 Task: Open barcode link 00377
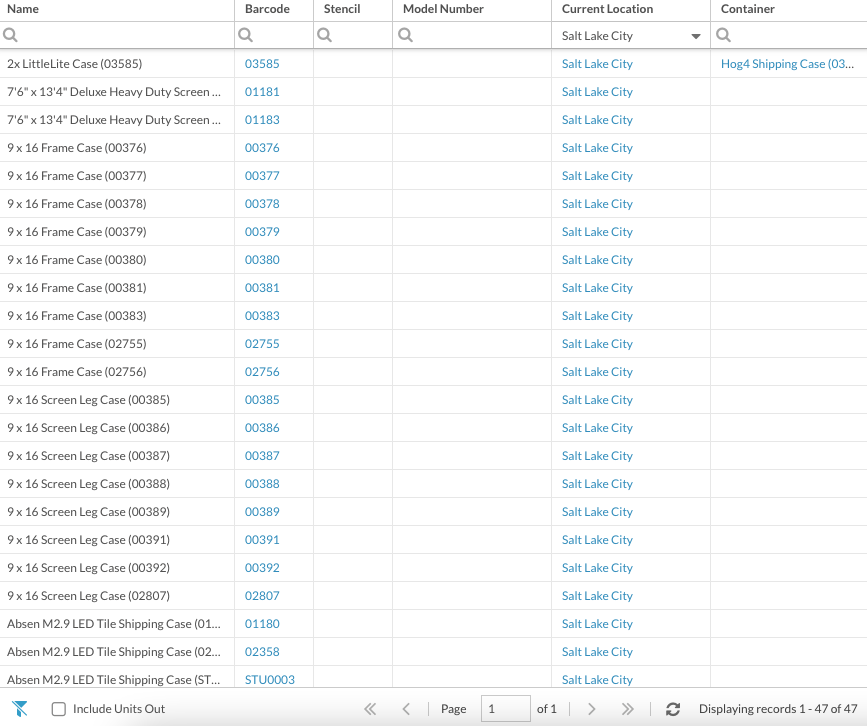tap(262, 176)
